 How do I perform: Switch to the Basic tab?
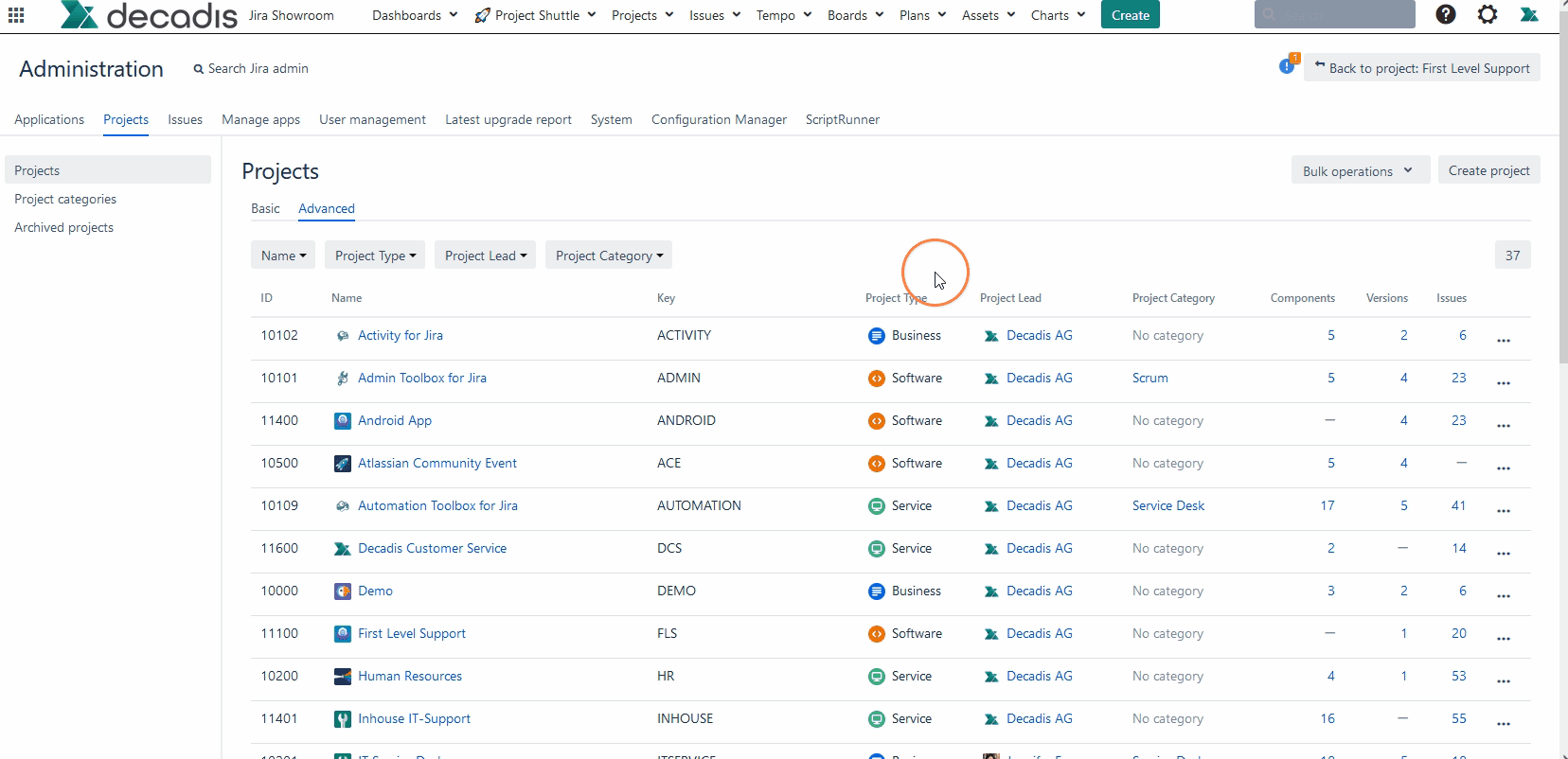[x=265, y=208]
